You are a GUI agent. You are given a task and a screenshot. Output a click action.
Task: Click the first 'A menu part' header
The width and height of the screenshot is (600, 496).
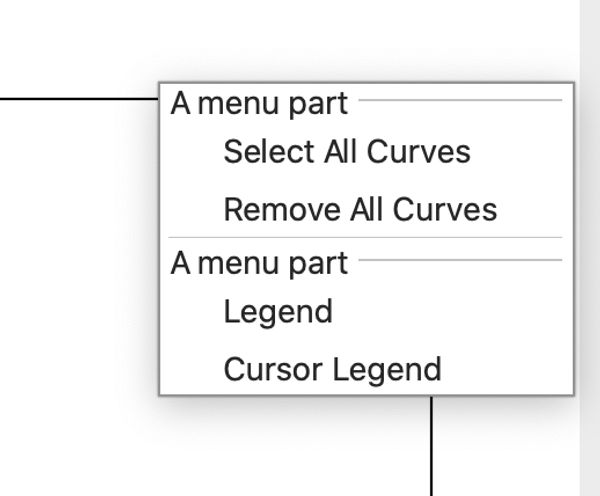pyautogui.click(x=259, y=103)
